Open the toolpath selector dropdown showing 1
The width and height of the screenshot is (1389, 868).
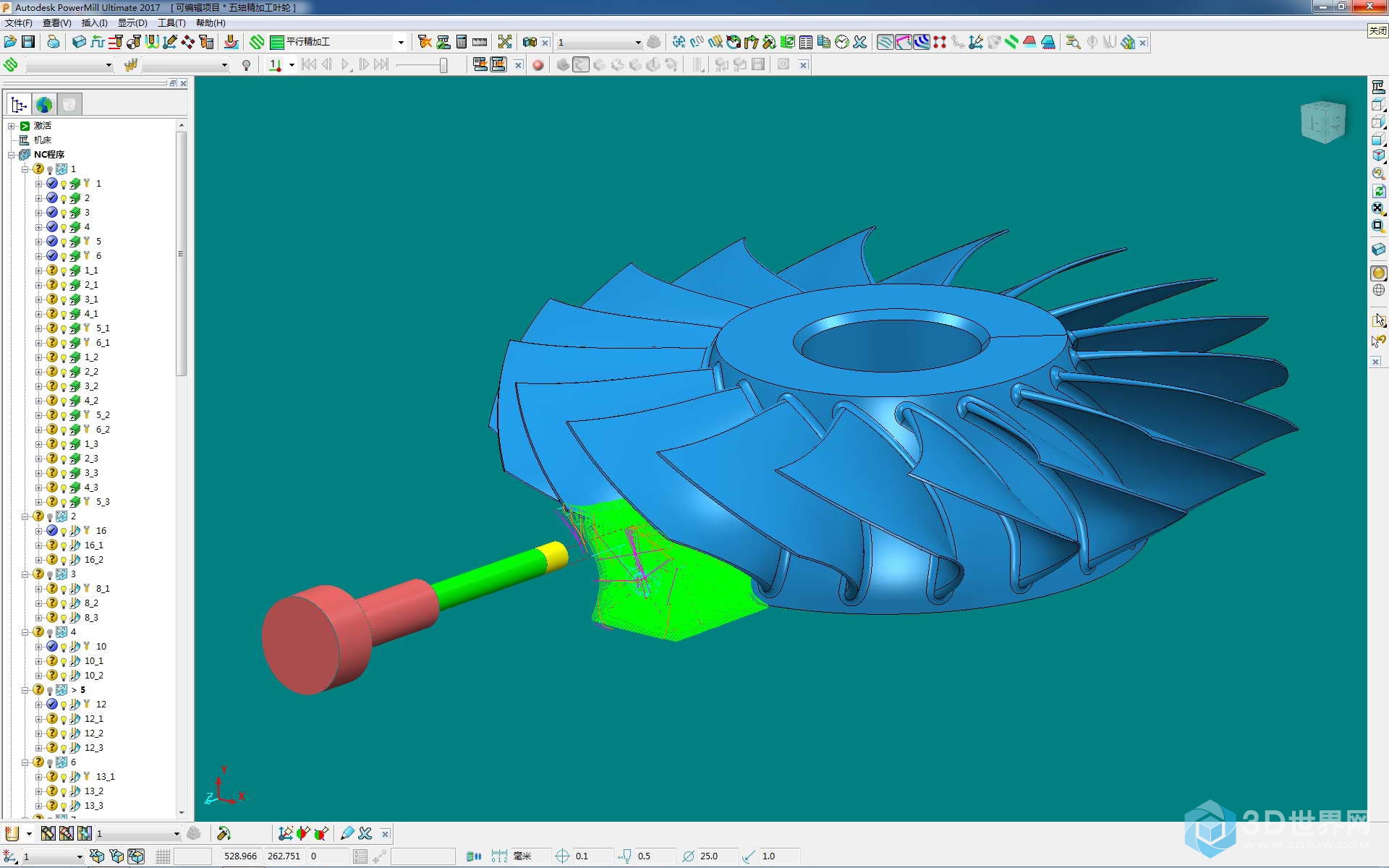point(637,42)
